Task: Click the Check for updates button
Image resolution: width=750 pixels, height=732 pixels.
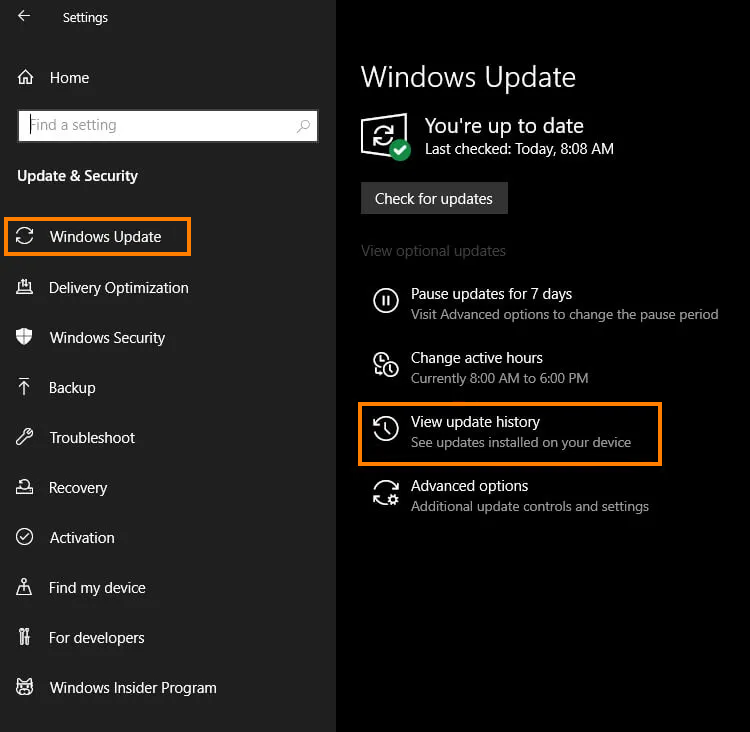Action: (x=434, y=198)
